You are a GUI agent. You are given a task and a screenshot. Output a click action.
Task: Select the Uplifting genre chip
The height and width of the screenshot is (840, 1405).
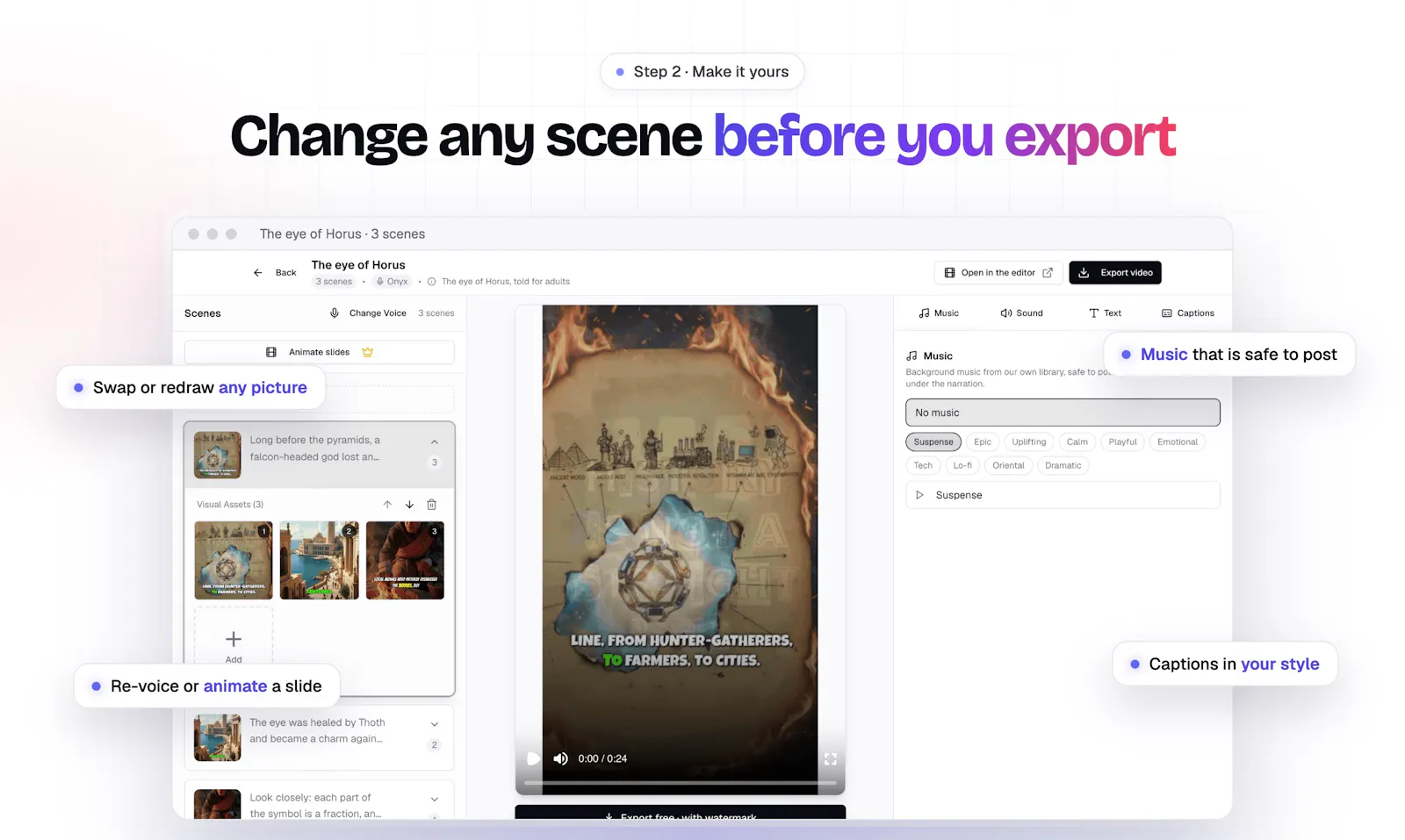1029,442
